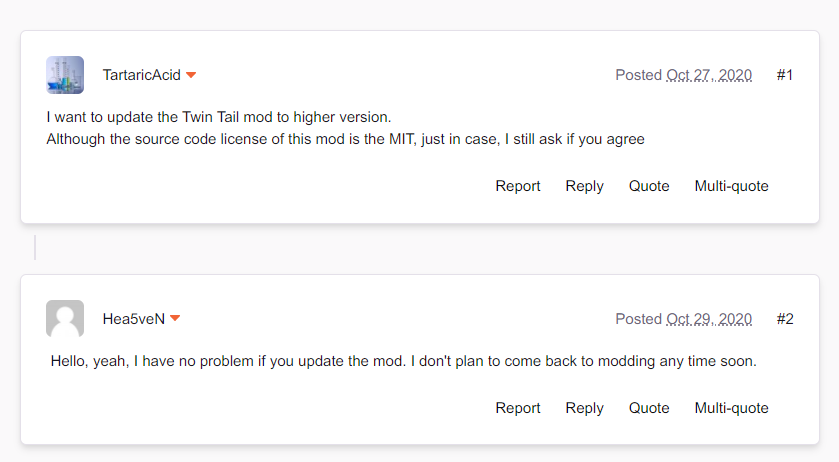
Task: Expand the orange arrow beside Hea5veN
Action: (175, 319)
